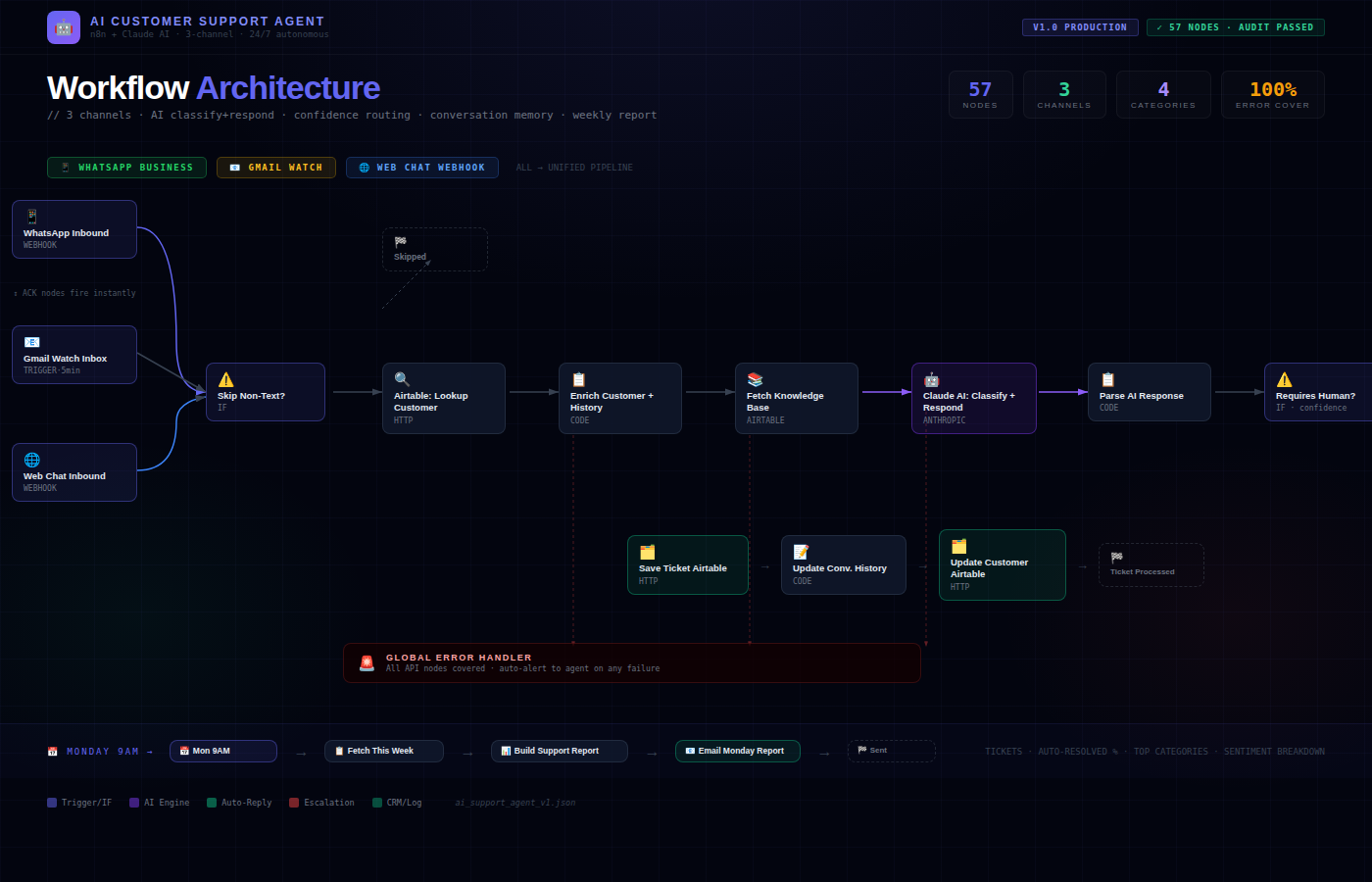Click siren icon in Global Error Handler
1372x882 pixels.
click(x=367, y=662)
